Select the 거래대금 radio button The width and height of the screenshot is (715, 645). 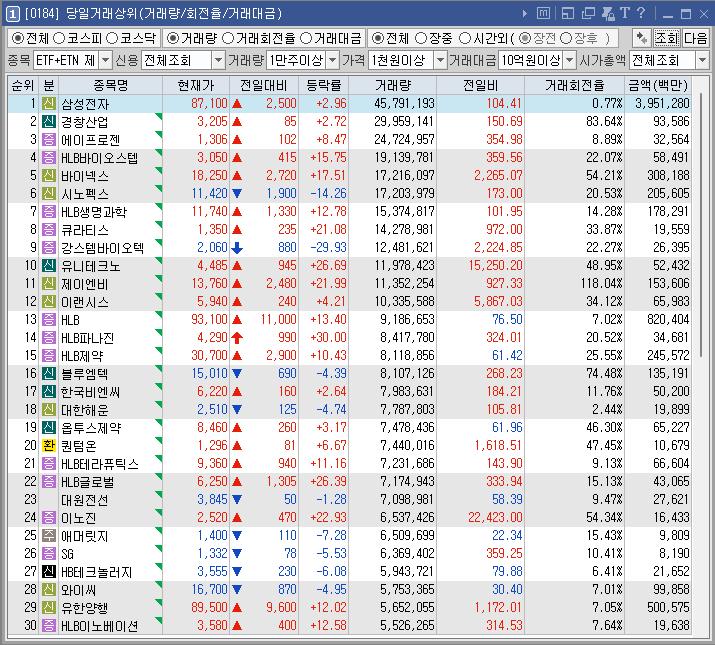(306, 38)
